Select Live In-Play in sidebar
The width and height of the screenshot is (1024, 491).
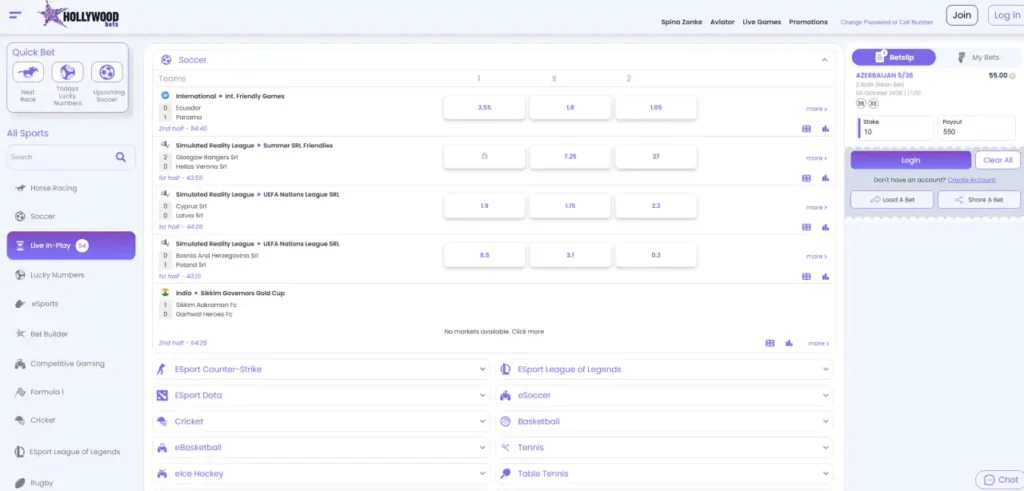coord(71,246)
